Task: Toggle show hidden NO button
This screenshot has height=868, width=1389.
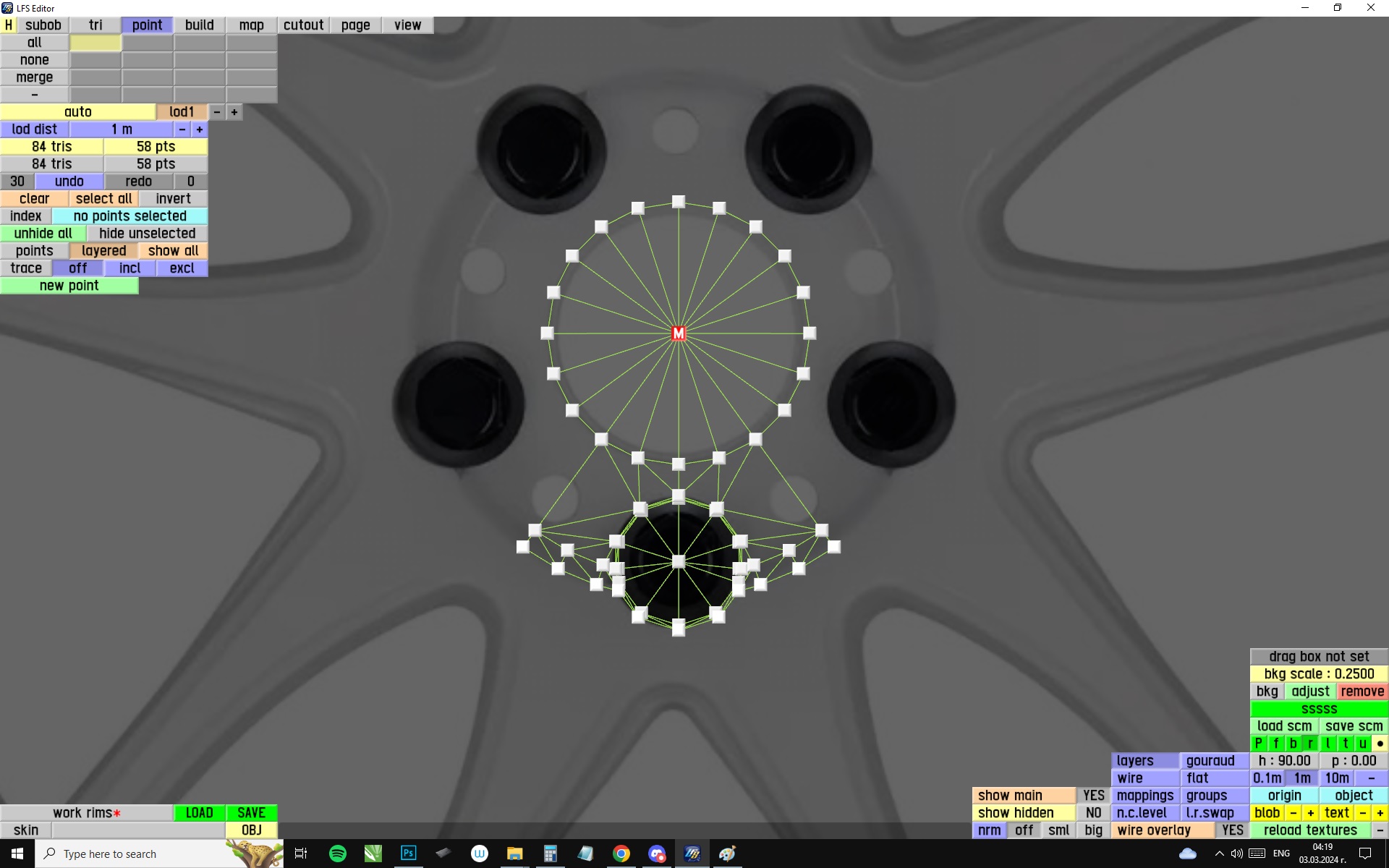Action: pyautogui.click(x=1093, y=813)
